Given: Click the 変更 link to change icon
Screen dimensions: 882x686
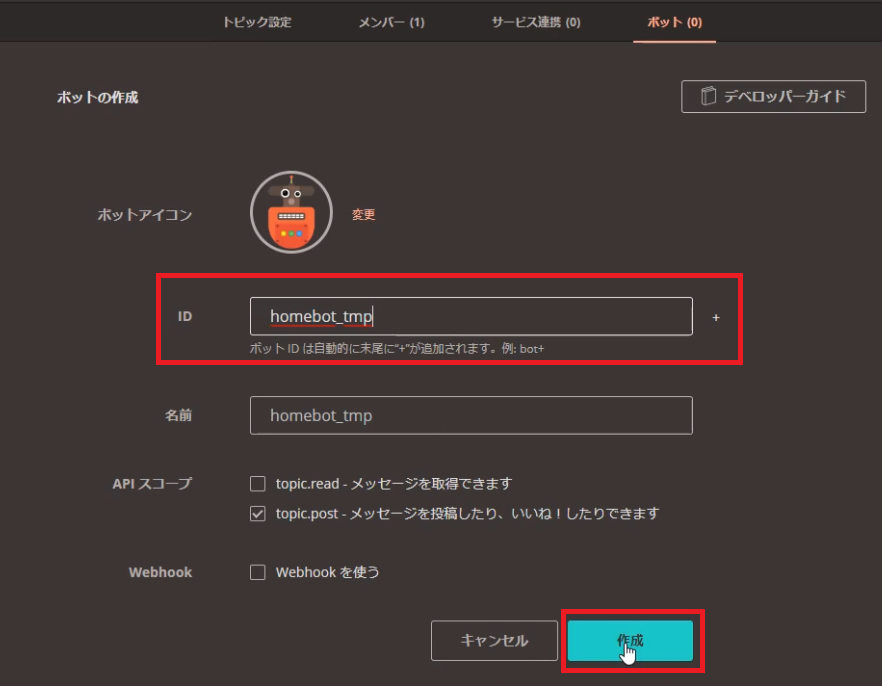Looking at the screenshot, I should (x=363, y=214).
